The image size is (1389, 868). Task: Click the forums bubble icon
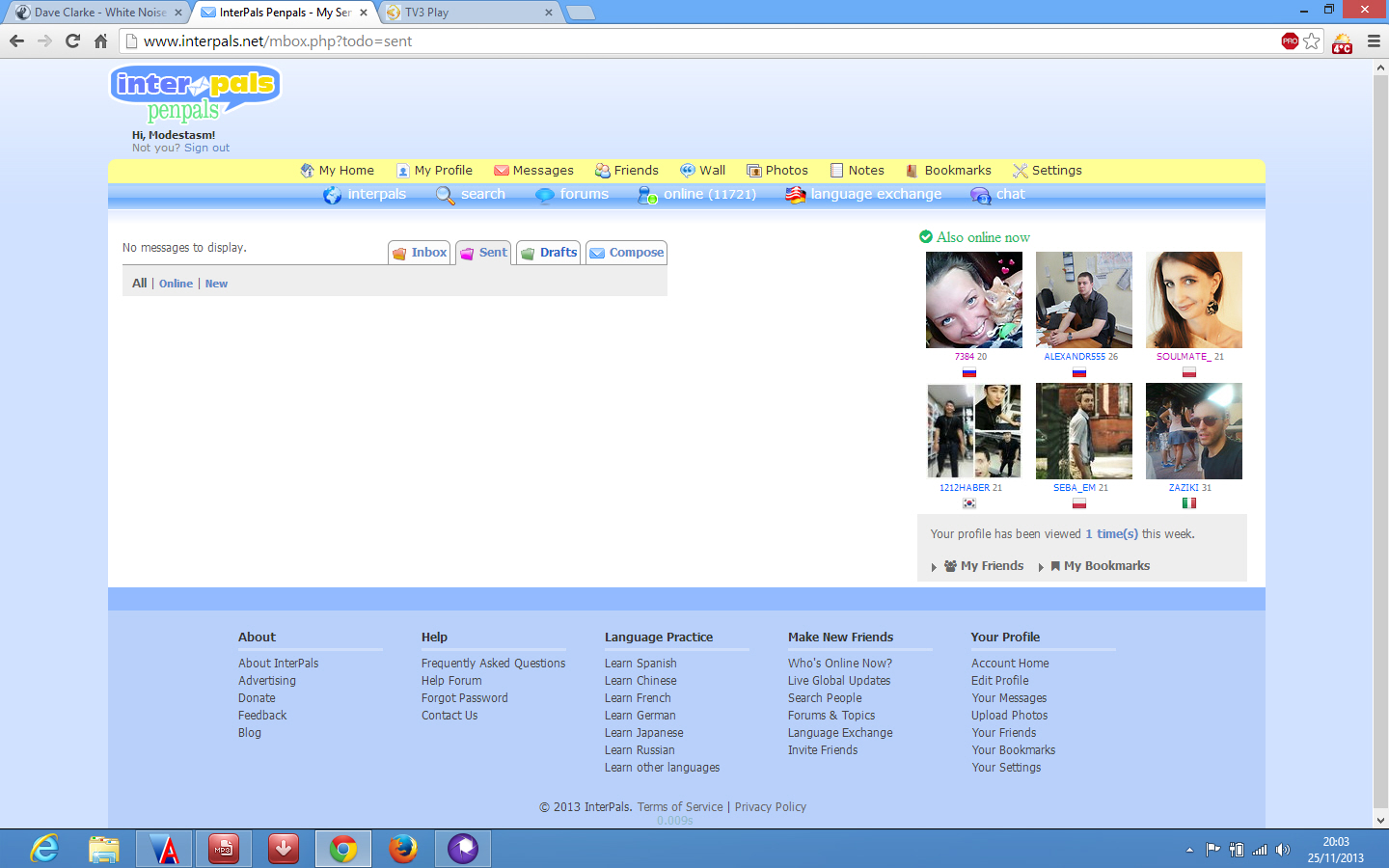click(x=545, y=195)
